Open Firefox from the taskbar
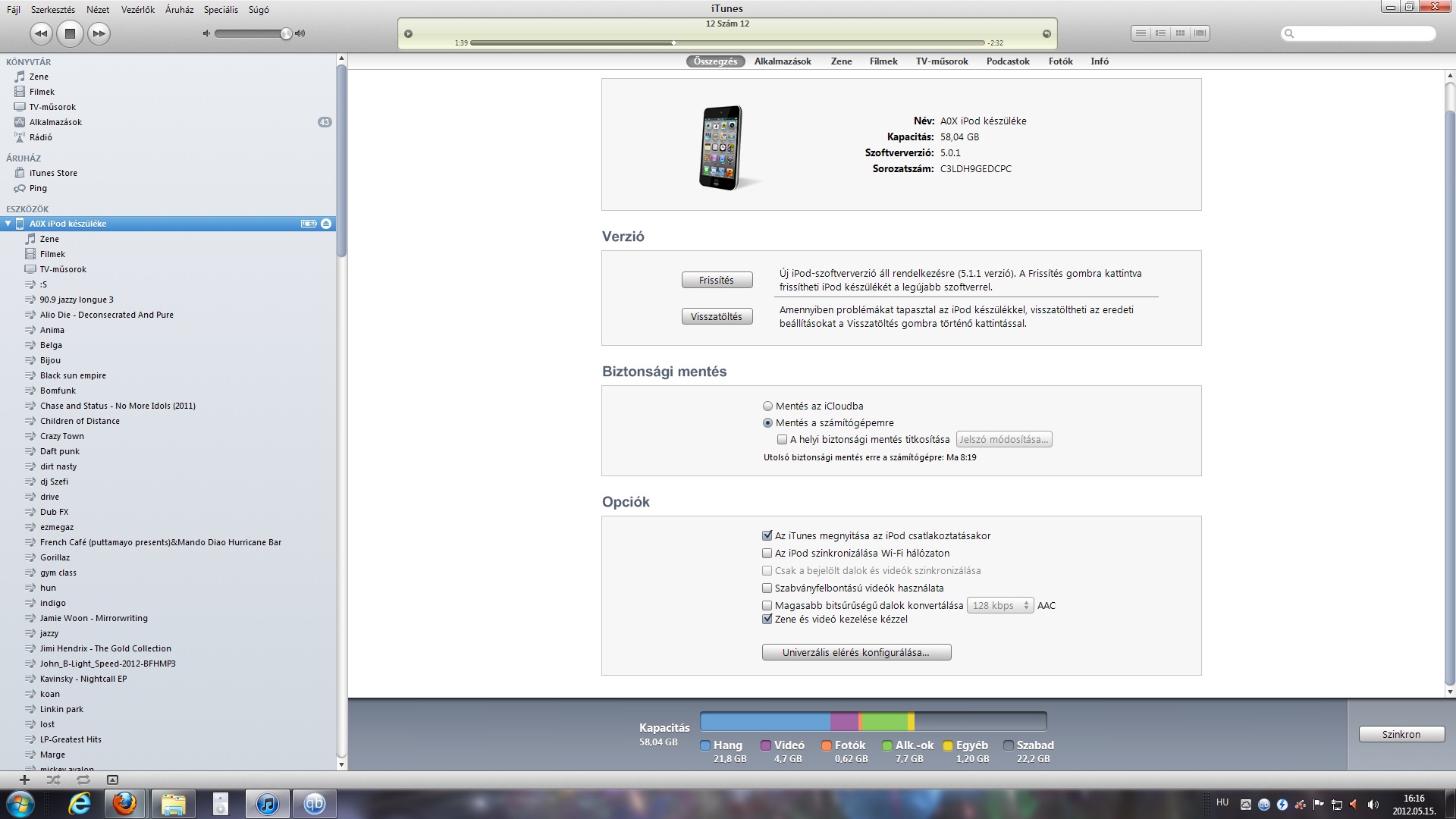This screenshot has width=1456, height=819. pos(125,803)
